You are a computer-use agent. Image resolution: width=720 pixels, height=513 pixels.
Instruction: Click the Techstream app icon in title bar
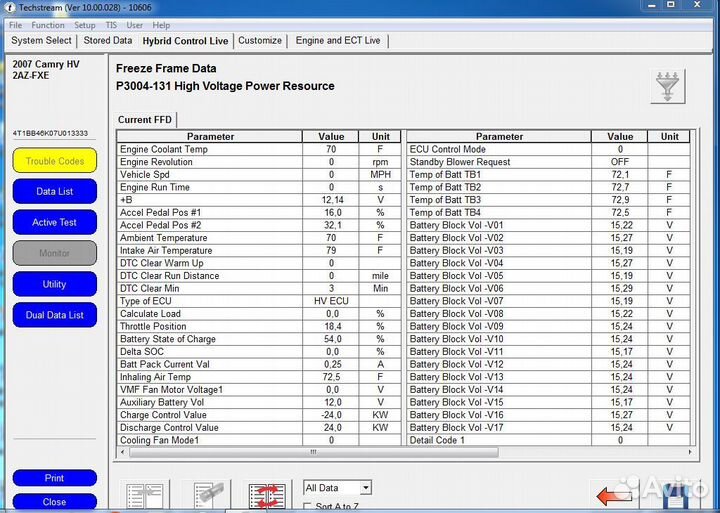click(x=9, y=7)
